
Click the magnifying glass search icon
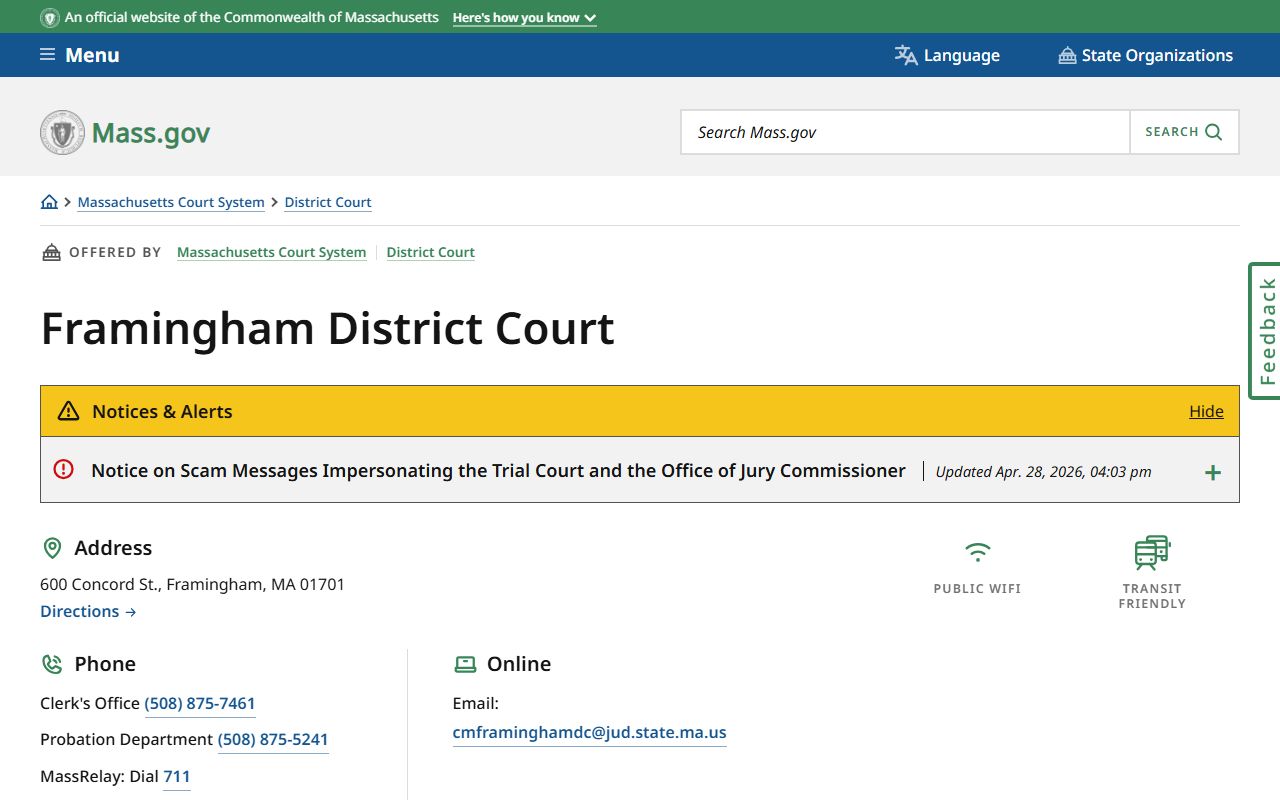pyautogui.click(x=1214, y=132)
